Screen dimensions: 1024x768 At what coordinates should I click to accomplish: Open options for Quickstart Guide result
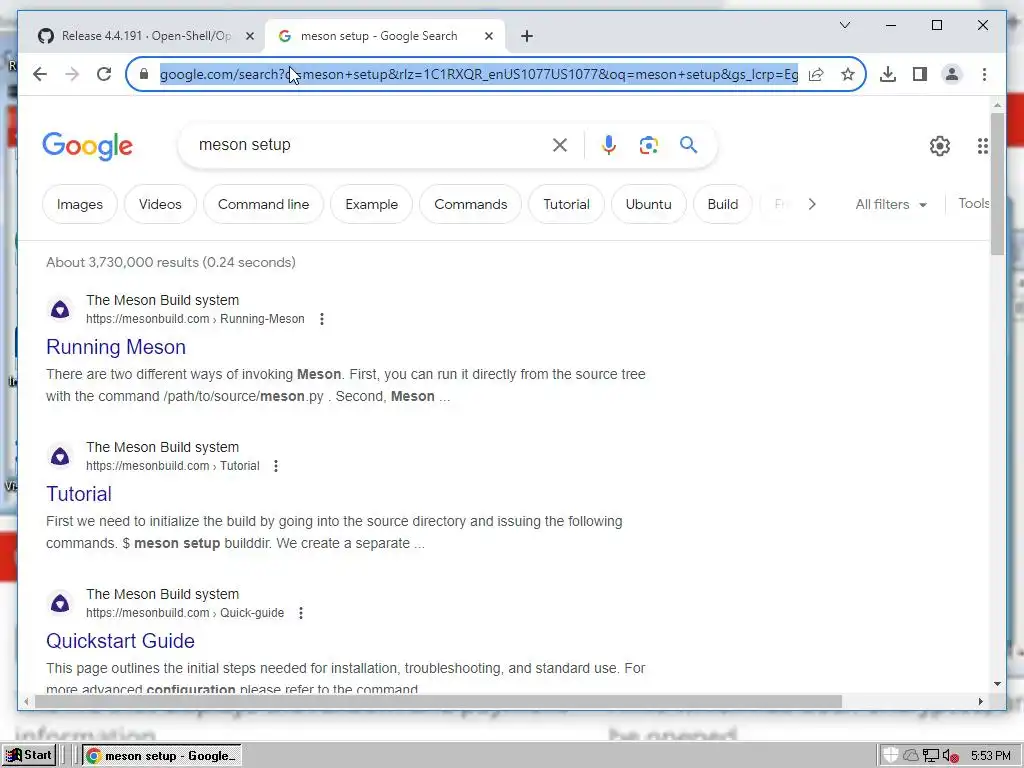[x=300, y=613]
